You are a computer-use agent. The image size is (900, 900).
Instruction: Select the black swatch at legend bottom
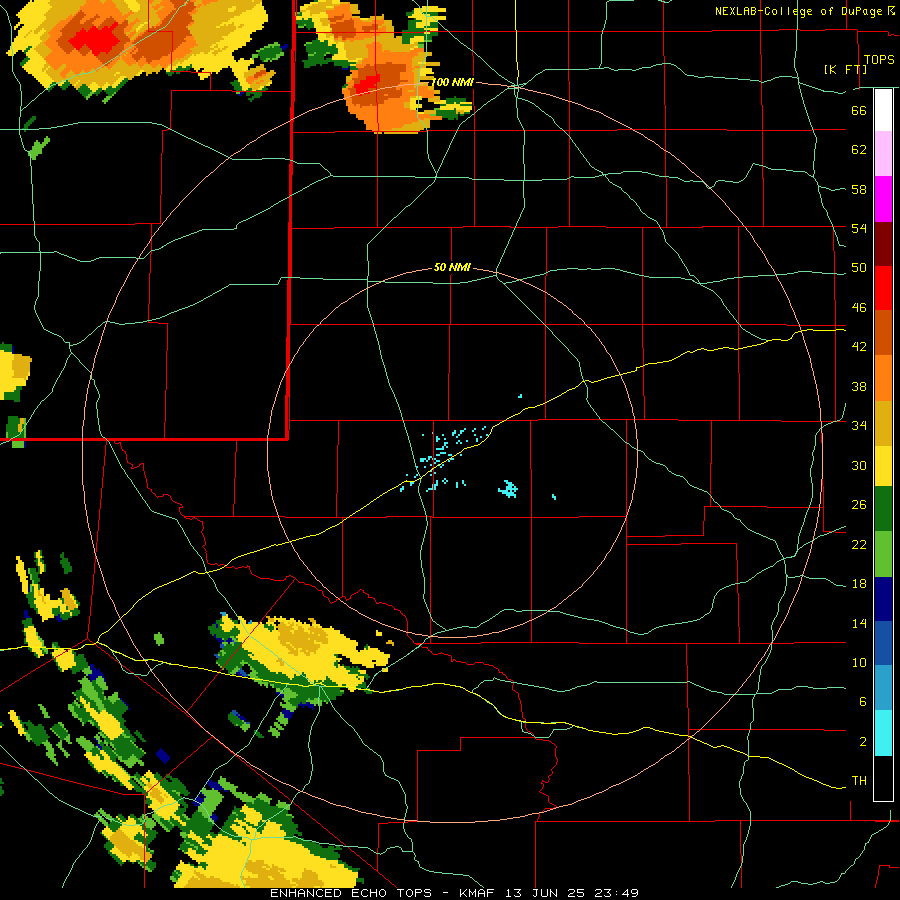(x=883, y=778)
